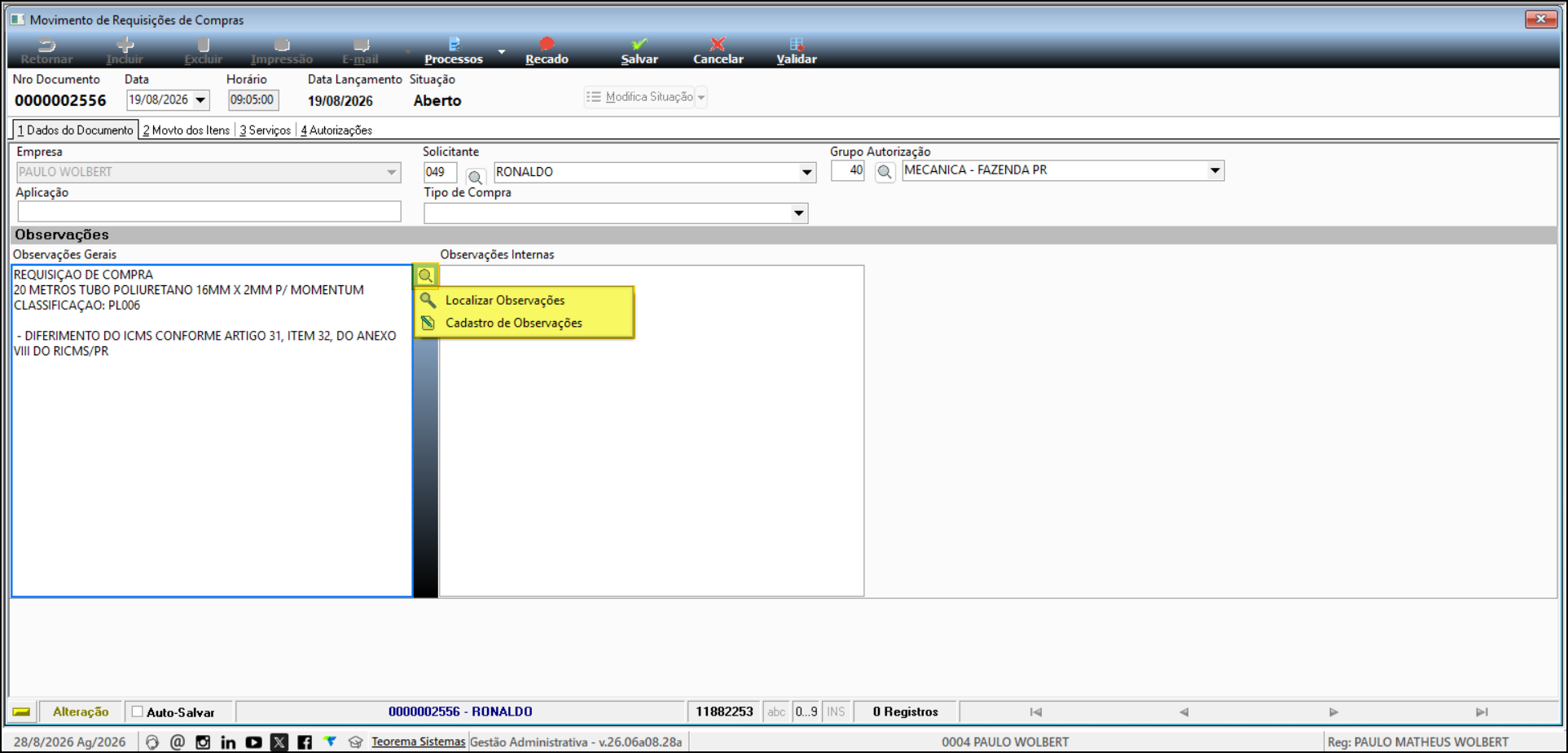Expand the Tipo de Compra dropdown
Image resolution: width=1568 pixels, height=753 pixels.
click(799, 214)
